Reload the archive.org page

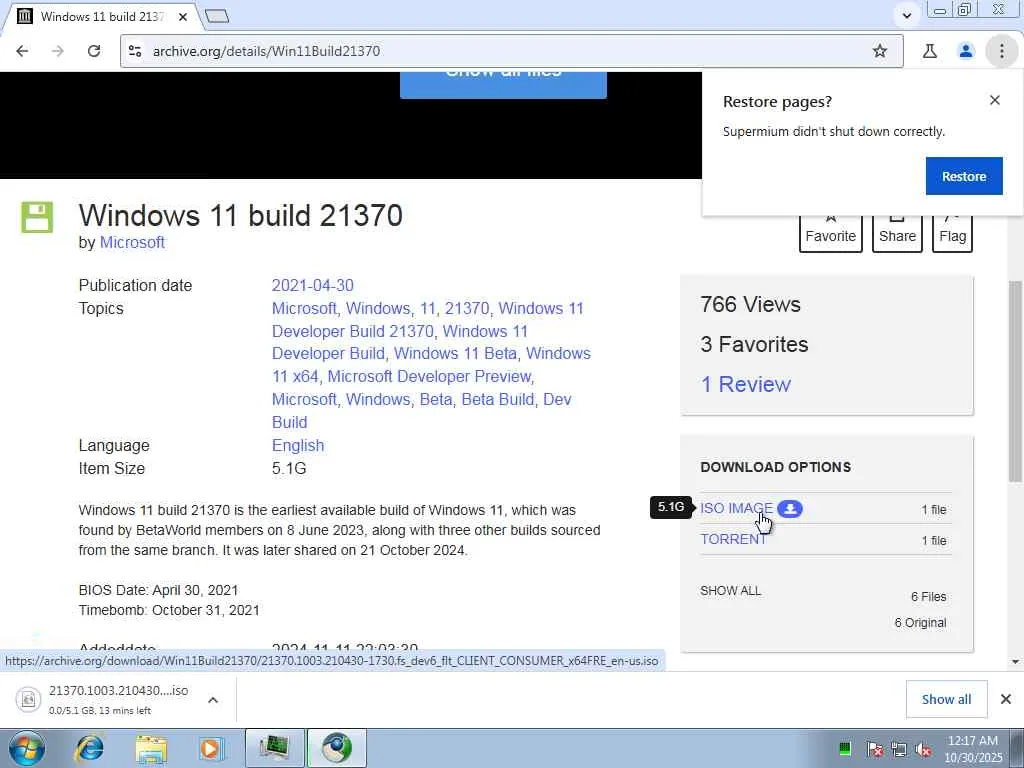click(x=94, y=51)
